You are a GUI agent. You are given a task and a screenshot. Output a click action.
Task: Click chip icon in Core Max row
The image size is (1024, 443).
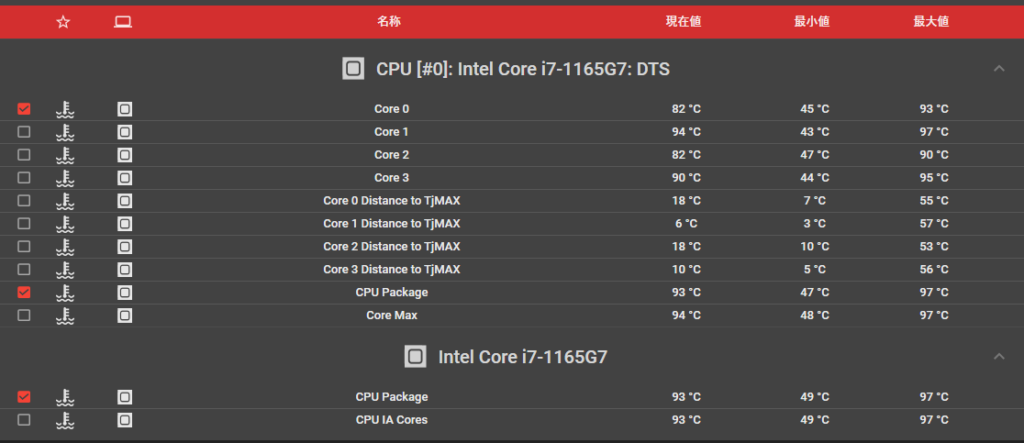124,316
